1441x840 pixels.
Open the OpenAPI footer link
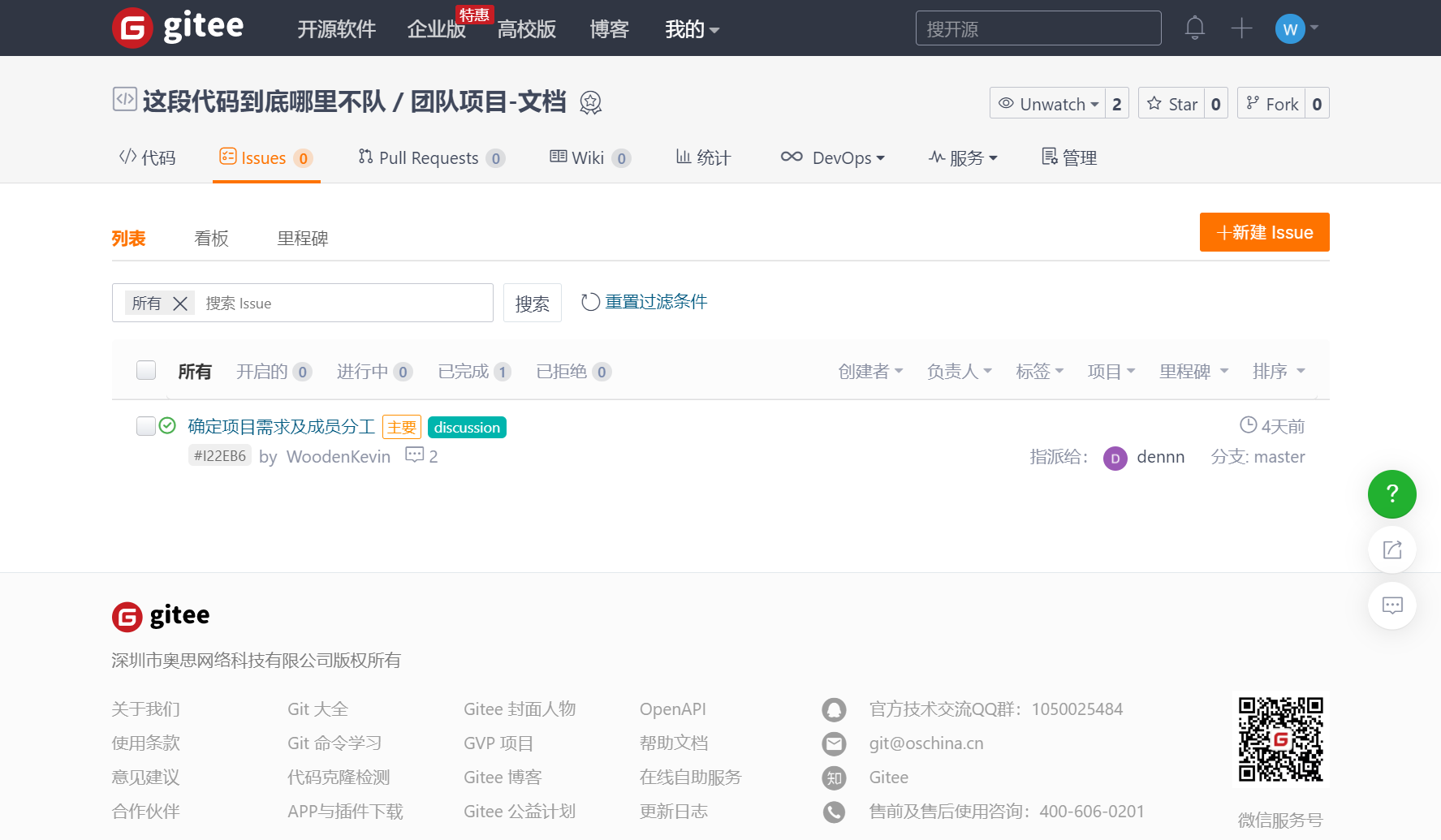pyautogui.click(x=673, y=709)
